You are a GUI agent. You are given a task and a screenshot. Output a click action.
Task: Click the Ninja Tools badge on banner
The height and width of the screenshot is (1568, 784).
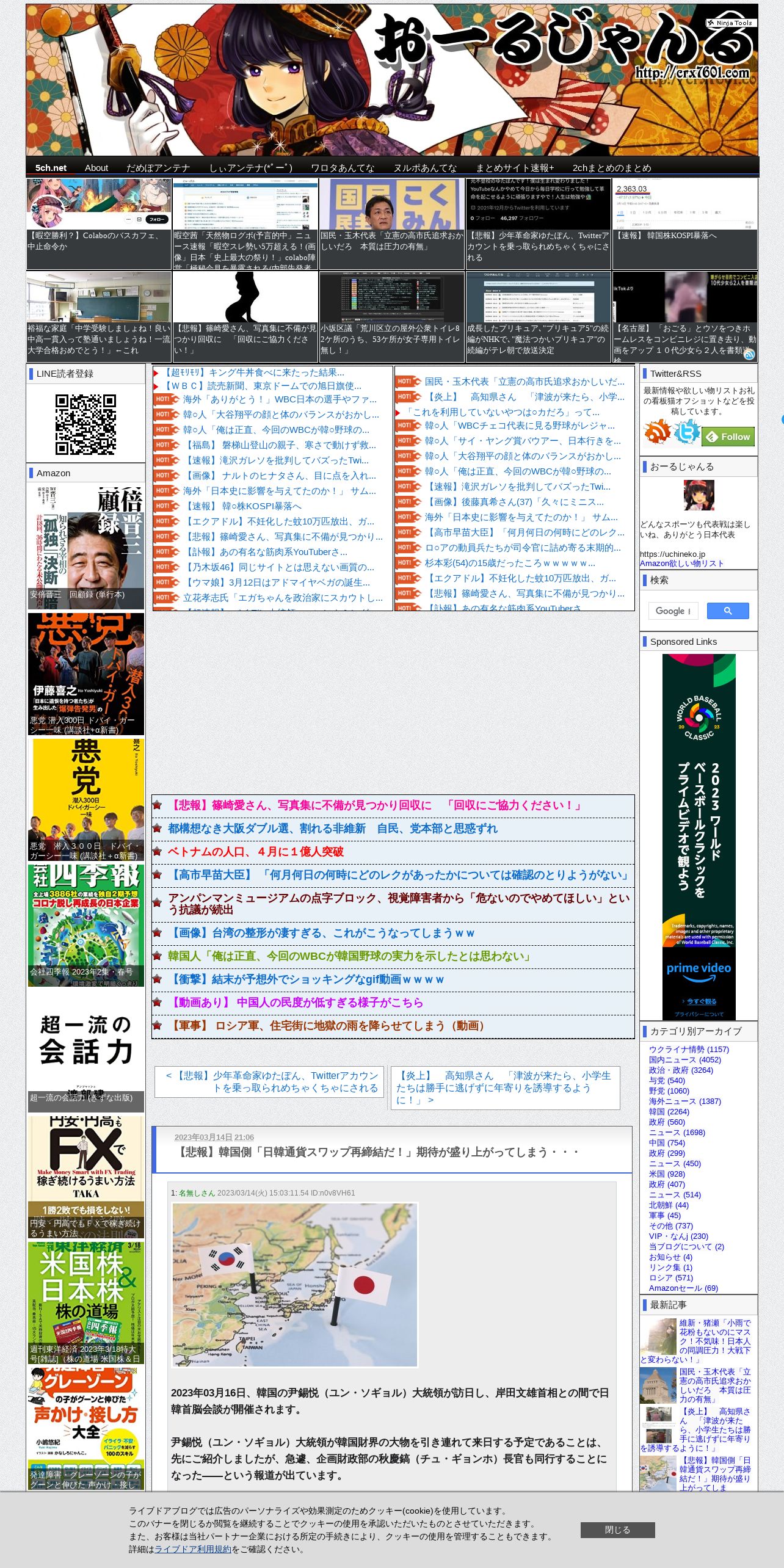pyautogui.click(x=731, y=23)
